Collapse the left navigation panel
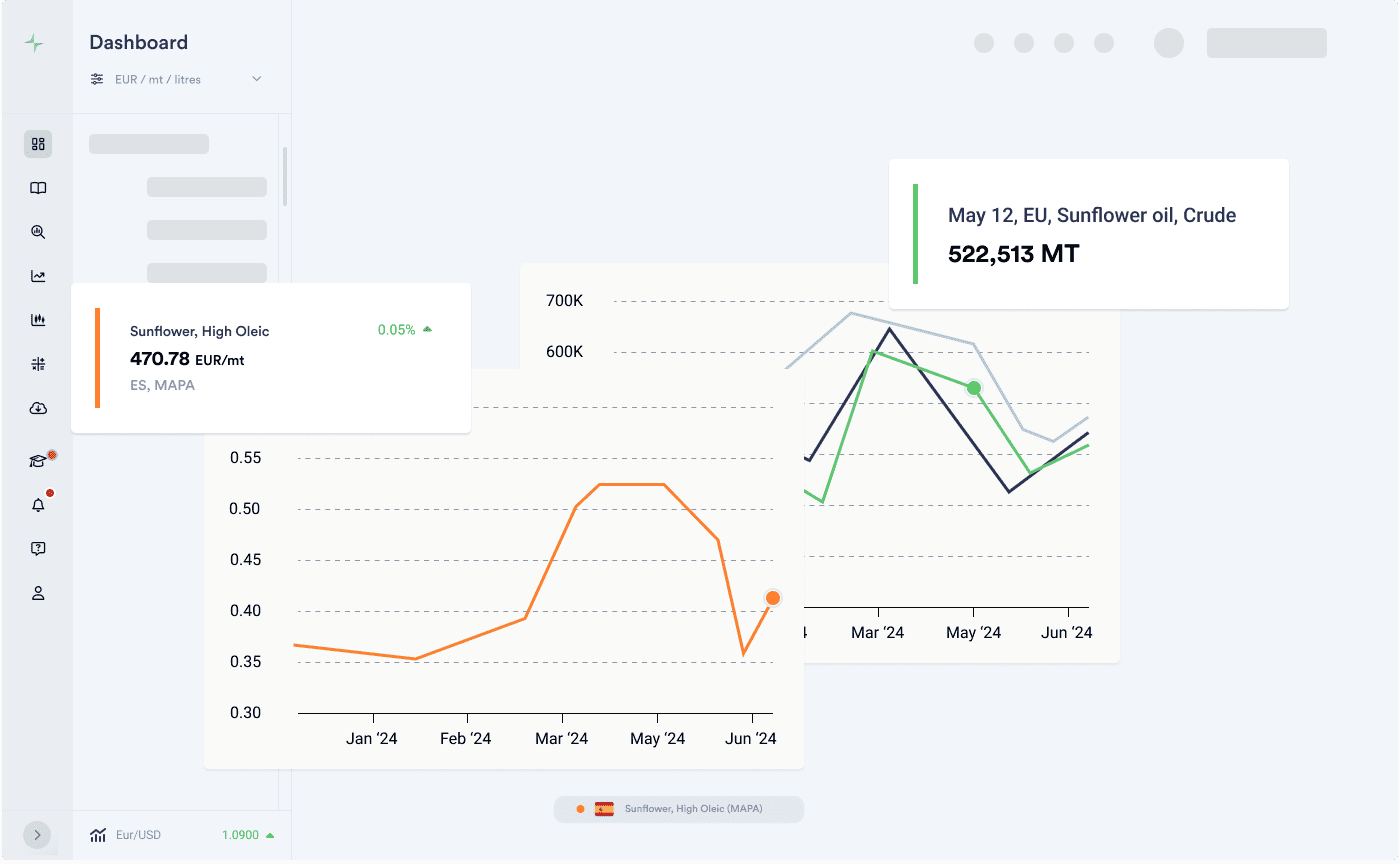 [x=38, y=835]
